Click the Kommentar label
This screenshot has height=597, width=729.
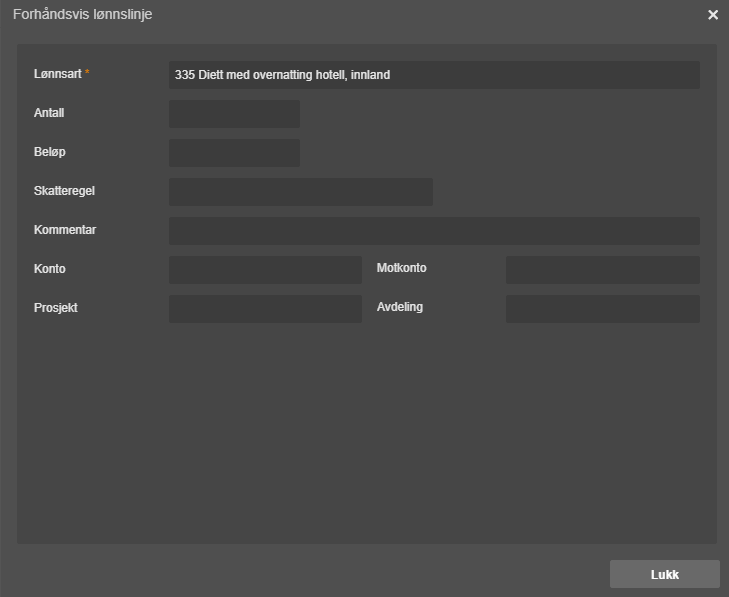coord(65,230)
